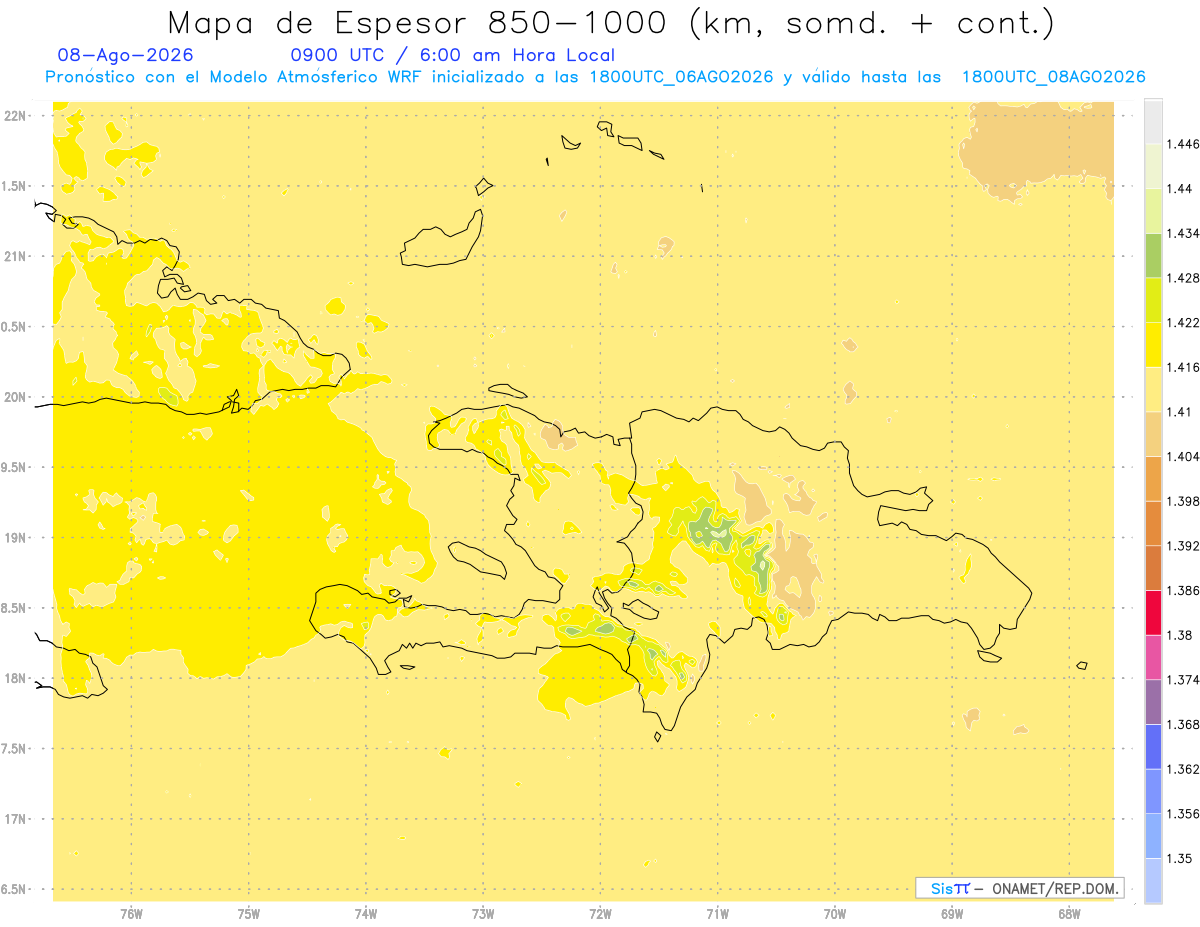Click the colorbar value '1.44'
The image size is (1200, 927).
click(x=1179, y=189)
